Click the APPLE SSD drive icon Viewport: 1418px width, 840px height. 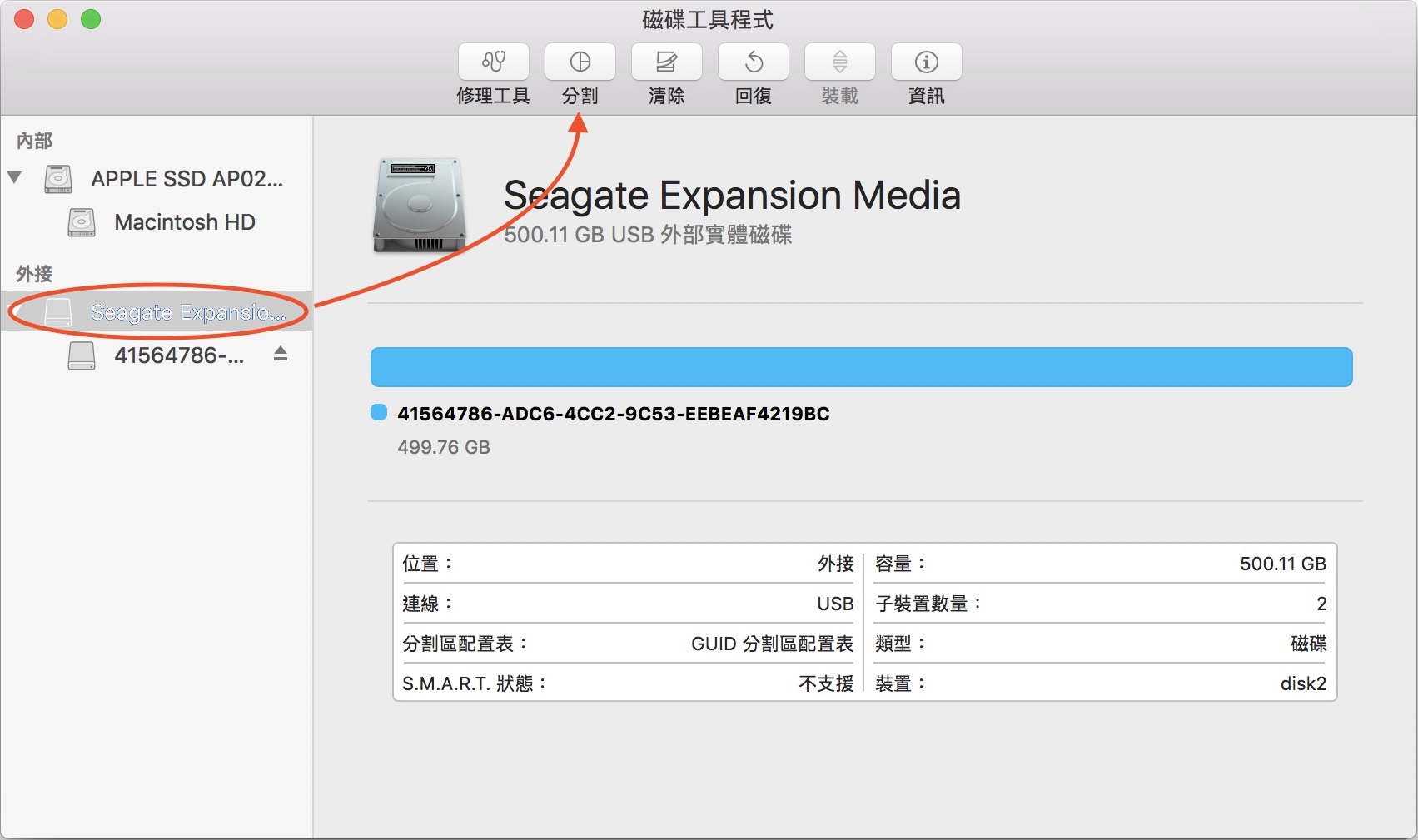pos(58,179)
